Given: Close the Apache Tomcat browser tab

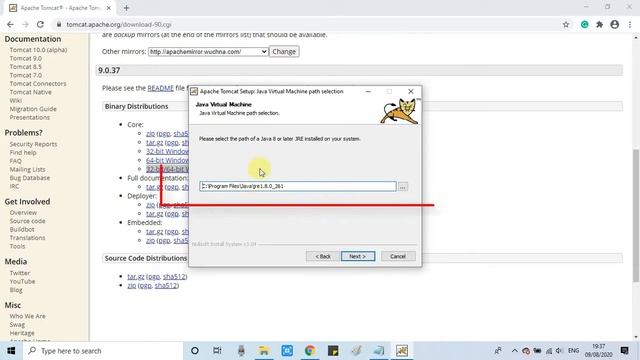Looking at the screenshot, I should coord(109,8).
